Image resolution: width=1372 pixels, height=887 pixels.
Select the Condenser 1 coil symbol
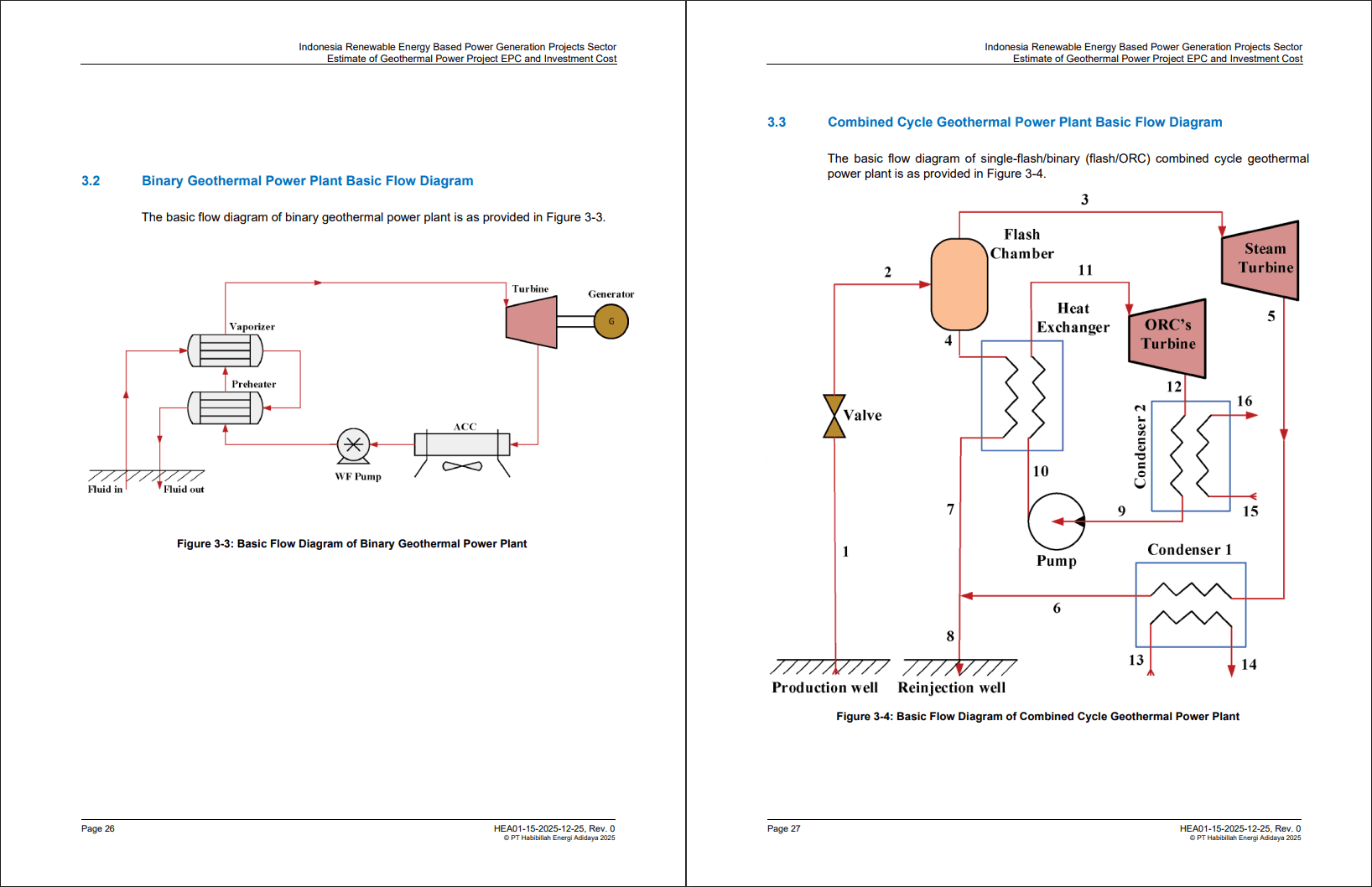click(x=1190, y=605)
